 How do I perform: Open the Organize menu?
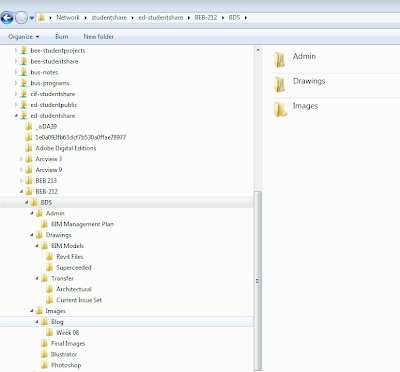[23, 37]
